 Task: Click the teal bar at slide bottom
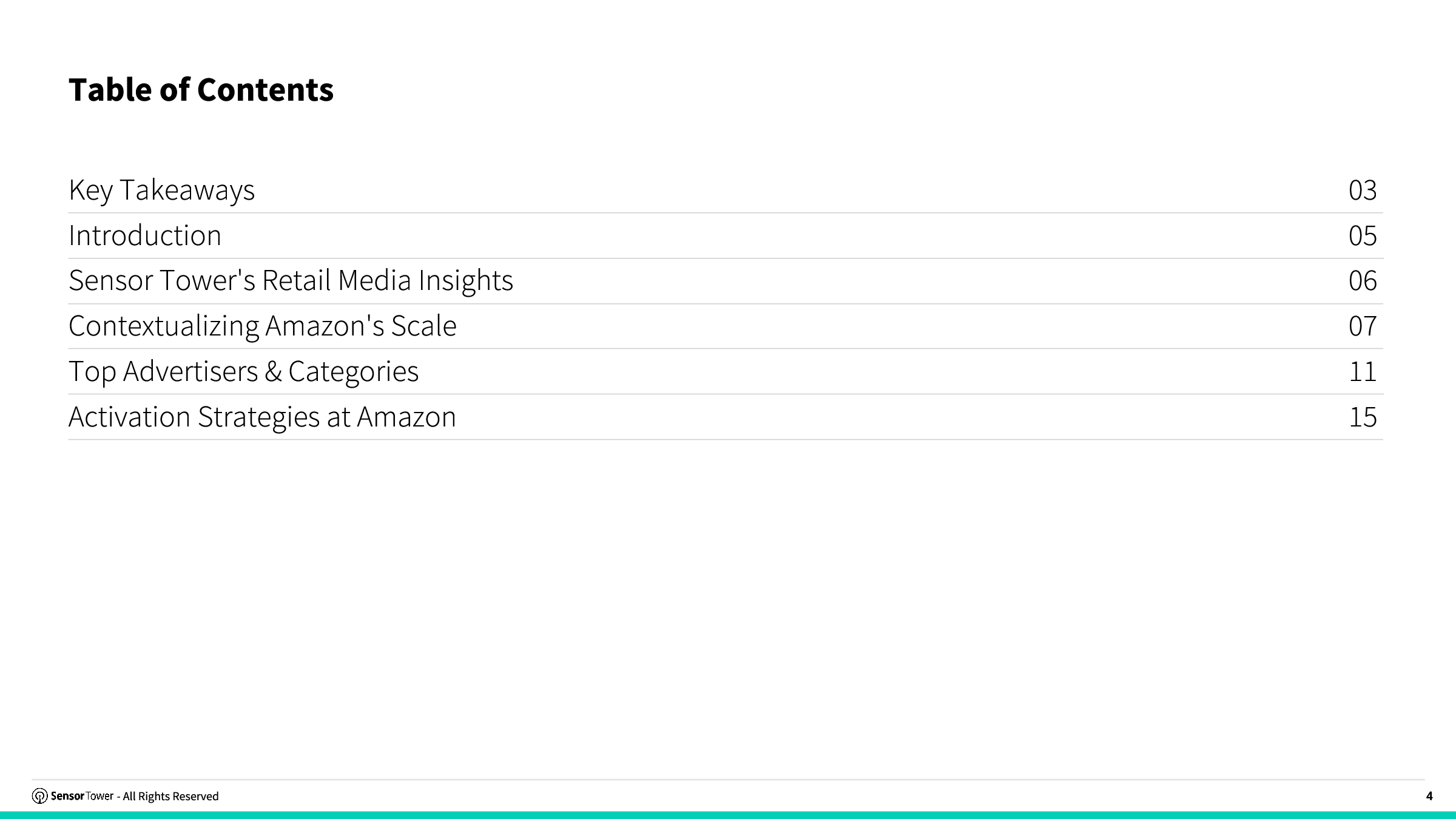pyautogui.click(x=728, y=815)
